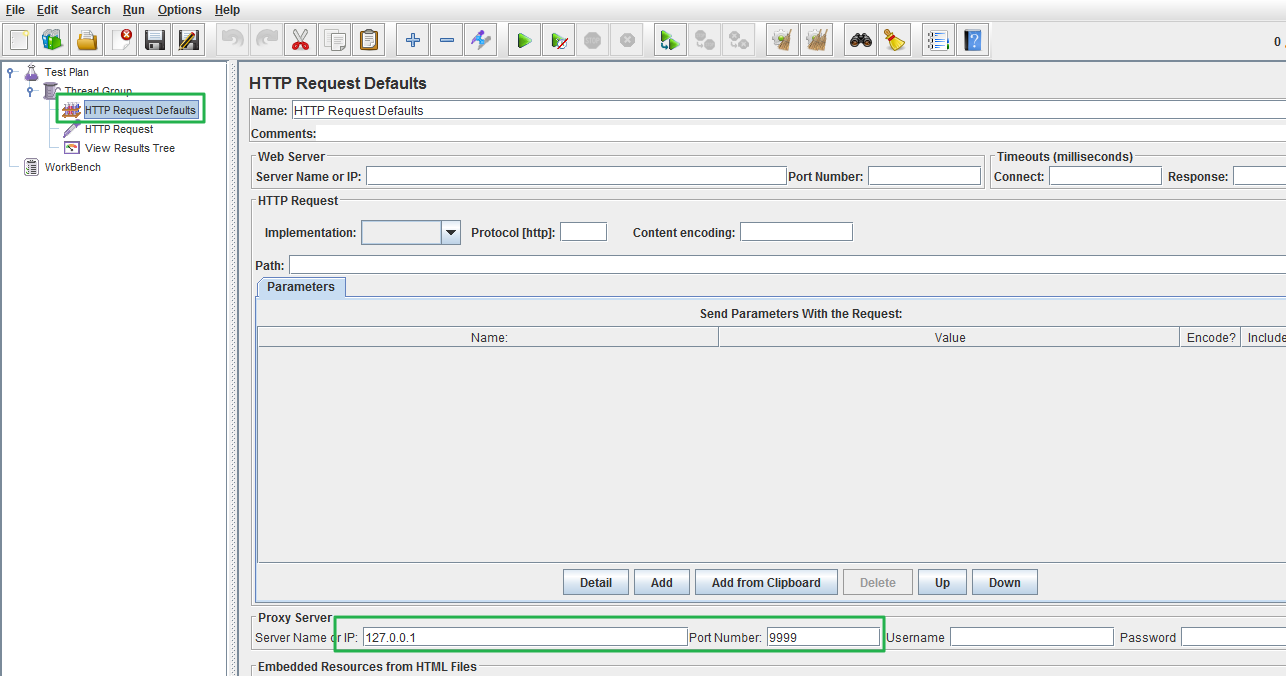Image resolution: width=1286 pixels, height=676 pixels.
Task: Open the Templates toolbar icon
Action: click(53, 41)
